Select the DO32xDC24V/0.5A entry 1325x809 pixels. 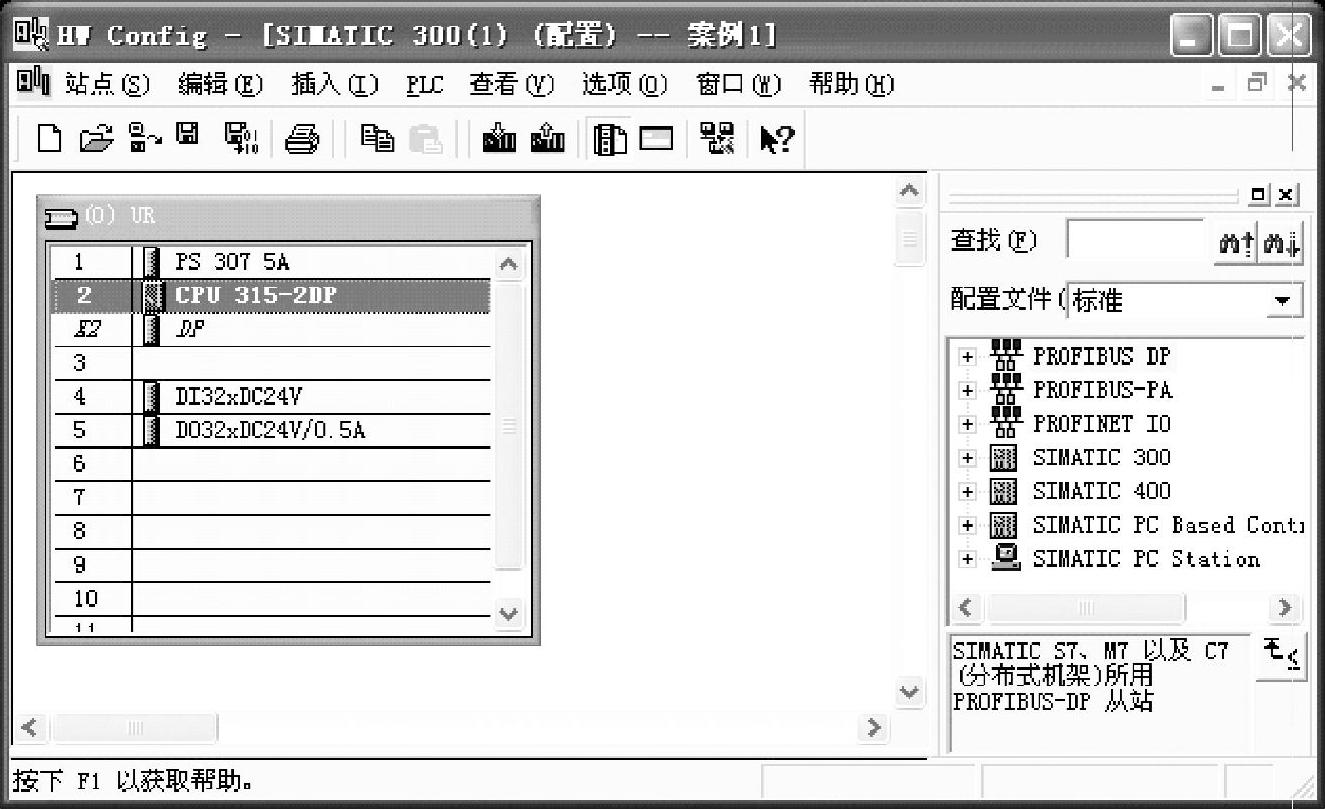tap(270, 431)
